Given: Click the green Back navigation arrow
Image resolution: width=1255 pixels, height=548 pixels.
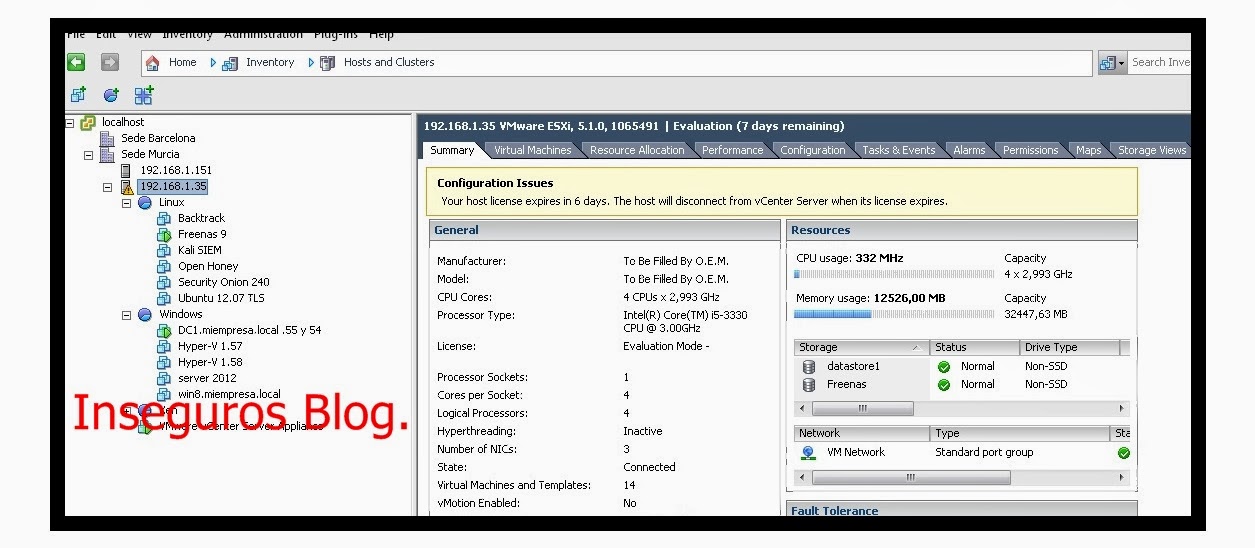Looking at the screenshot, I should (x=76, y=62).
